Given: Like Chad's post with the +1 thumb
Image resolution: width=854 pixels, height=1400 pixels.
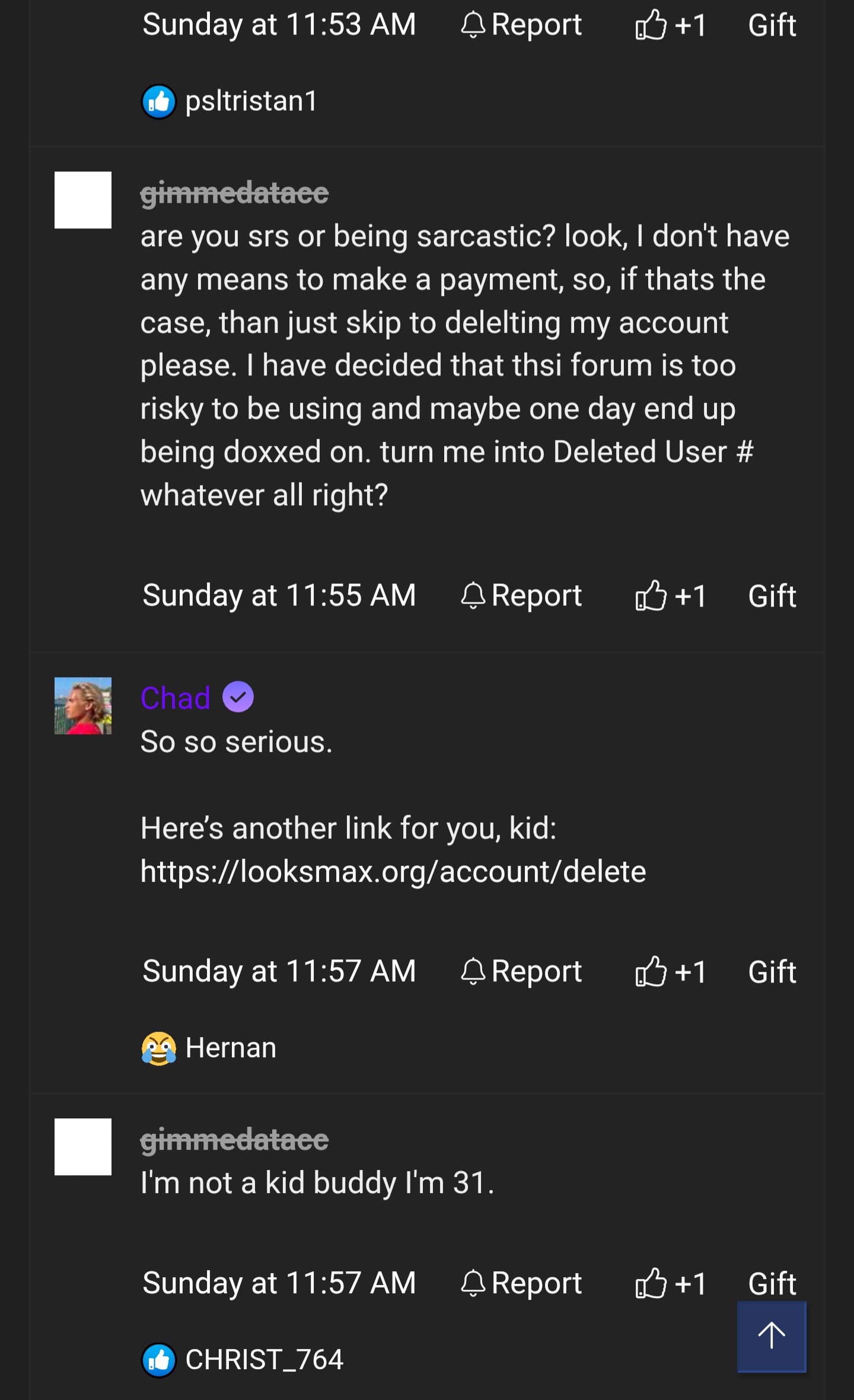Looking at the screenshot, I should click(671, 971).
